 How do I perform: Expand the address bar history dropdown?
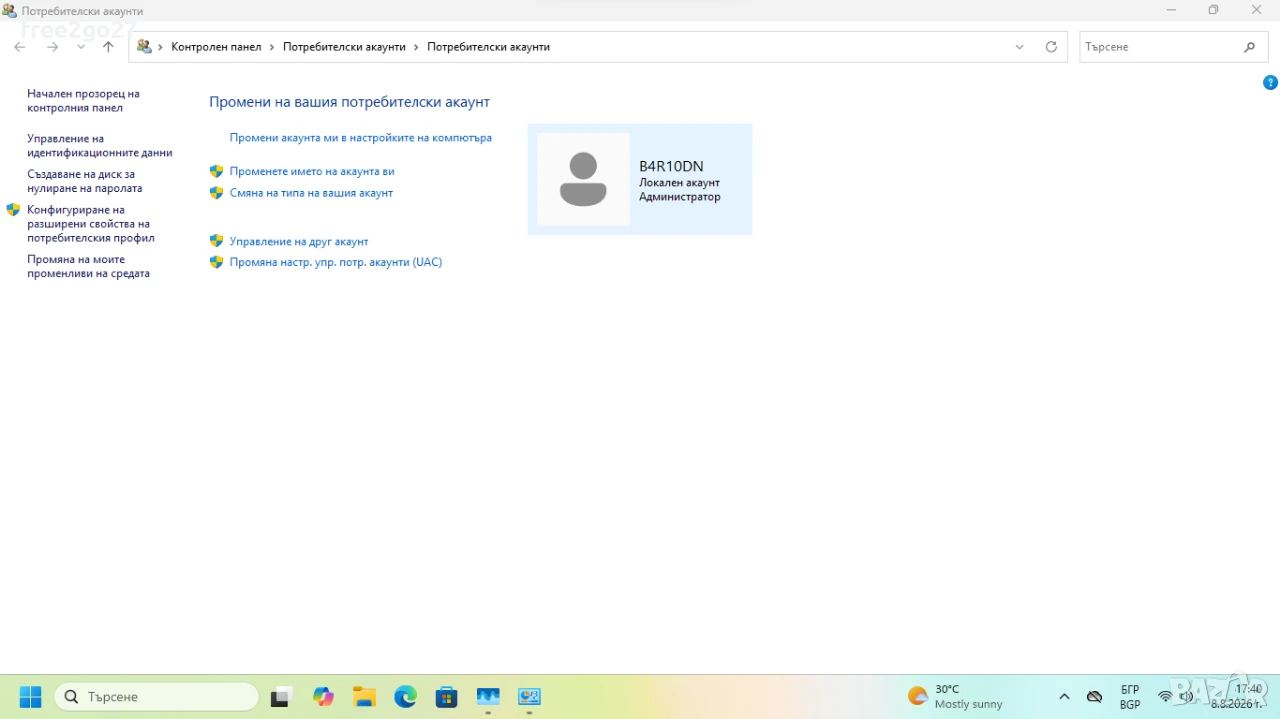point(1019,47)
